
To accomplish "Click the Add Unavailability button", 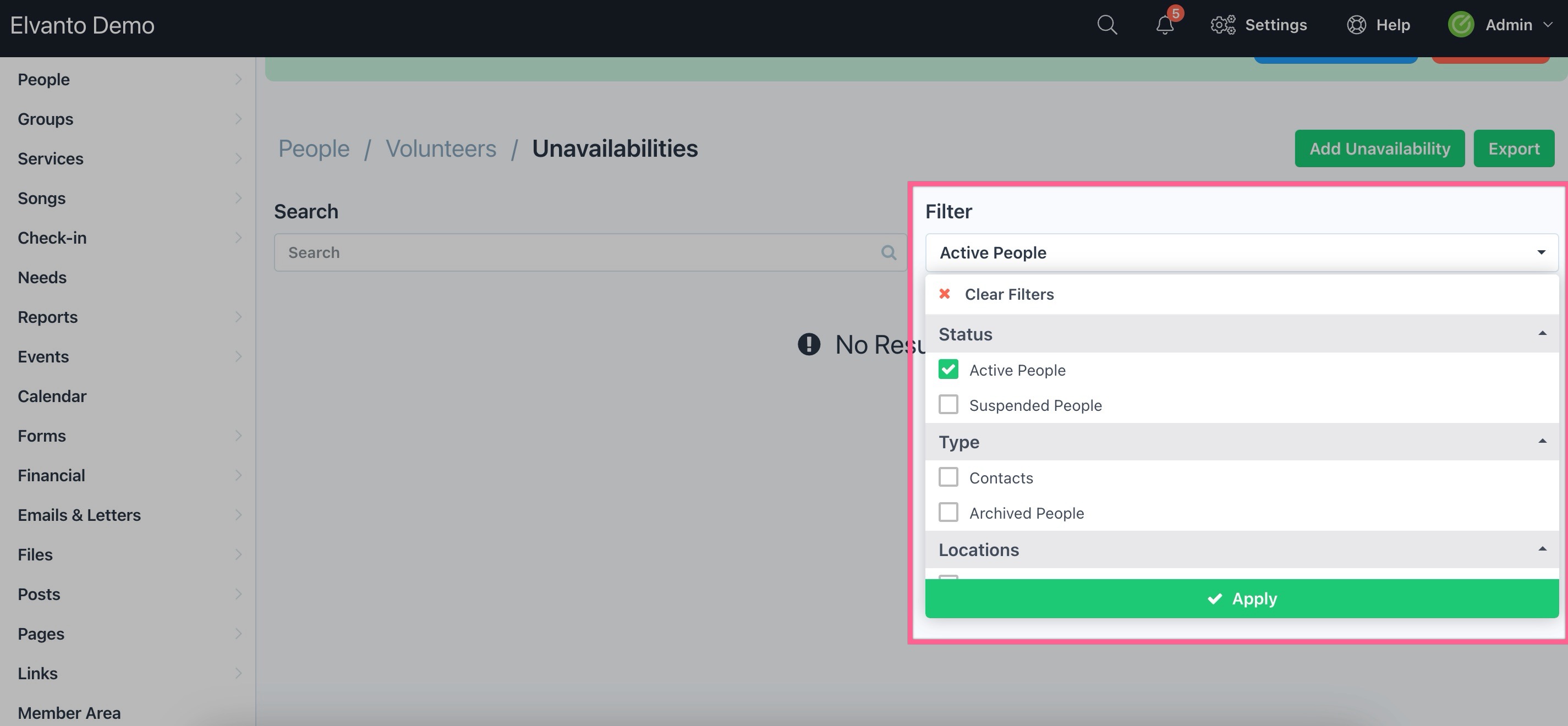I will pos(1379,148).
